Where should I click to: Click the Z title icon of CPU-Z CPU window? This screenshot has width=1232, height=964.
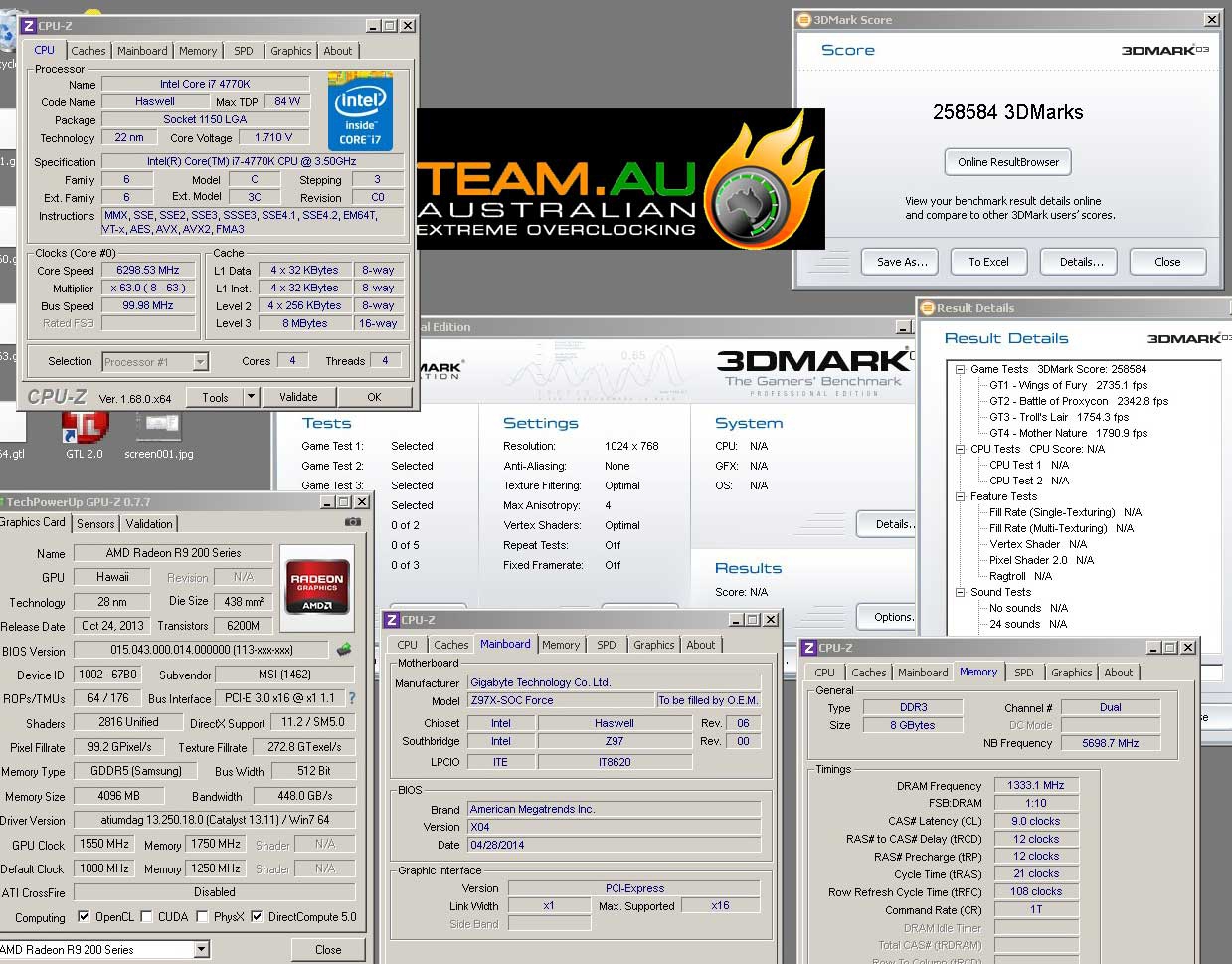click(29, 26)
